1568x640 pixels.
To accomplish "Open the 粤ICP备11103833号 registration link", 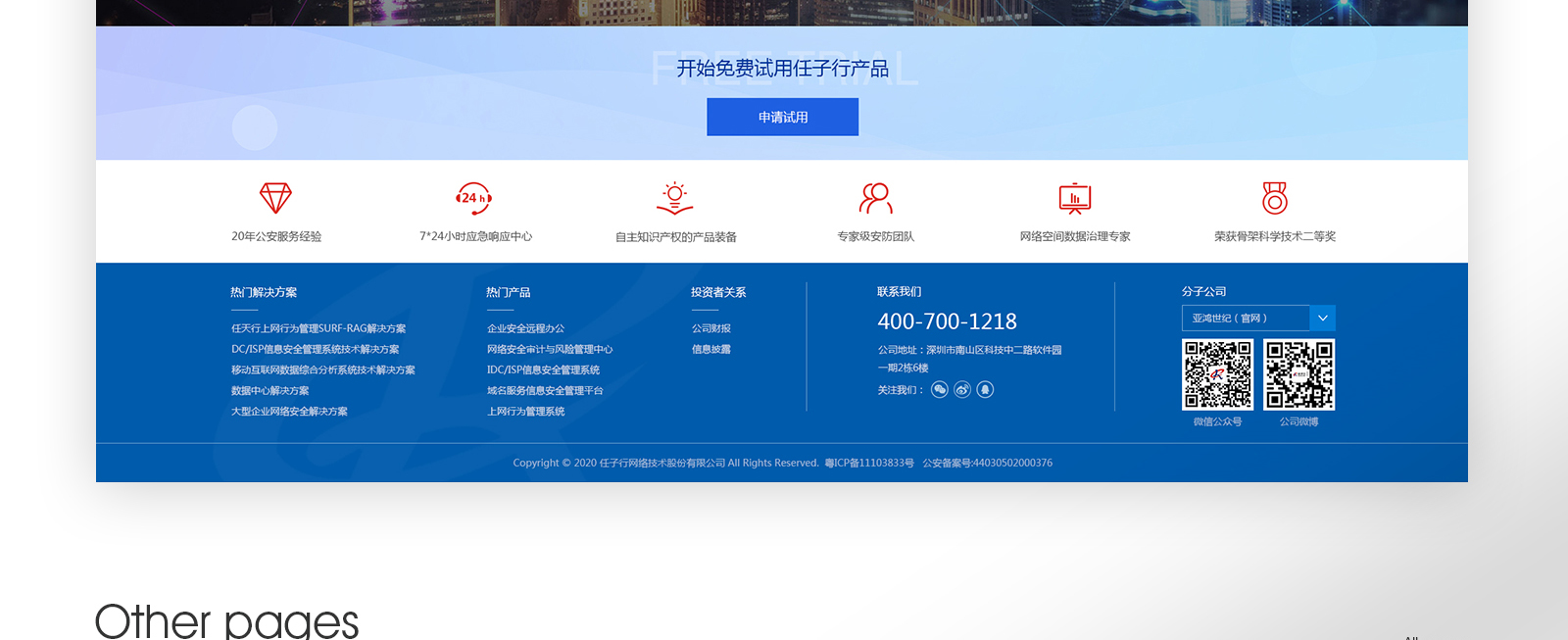I will coord(869,464).
